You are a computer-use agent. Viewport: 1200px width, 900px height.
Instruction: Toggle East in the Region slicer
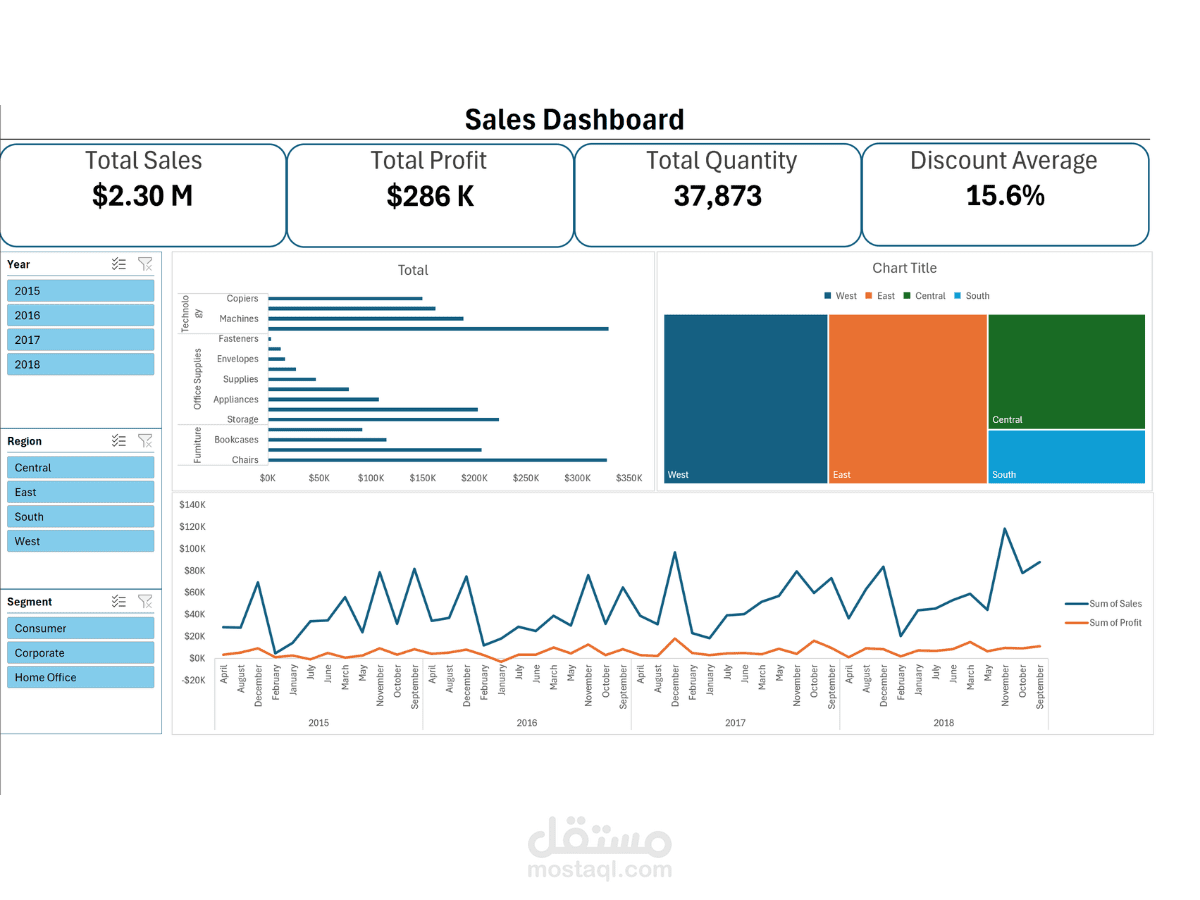click(80, 491)
